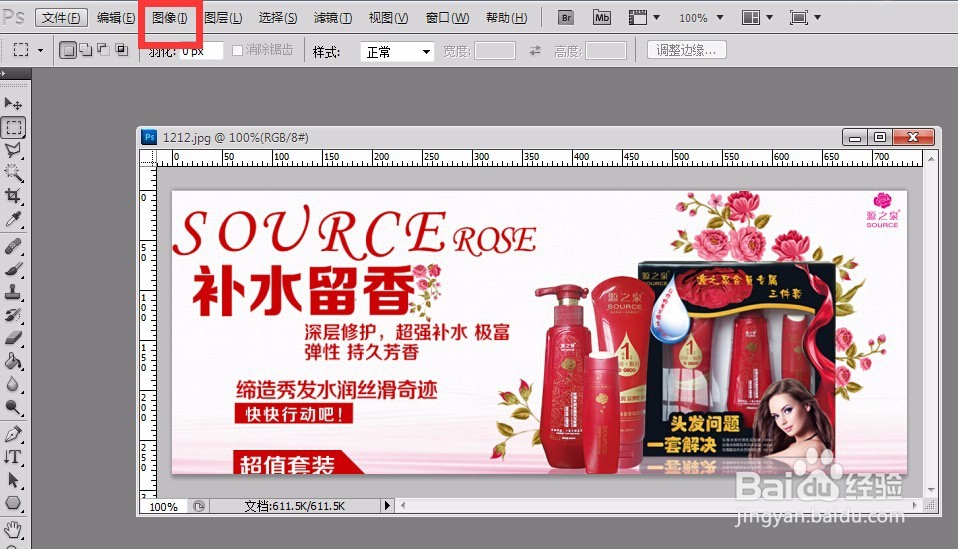Toggle the 消除锯齿 anti-alias checkbox
The width and height of the screenshot is (958, 549).
point(238,50)
